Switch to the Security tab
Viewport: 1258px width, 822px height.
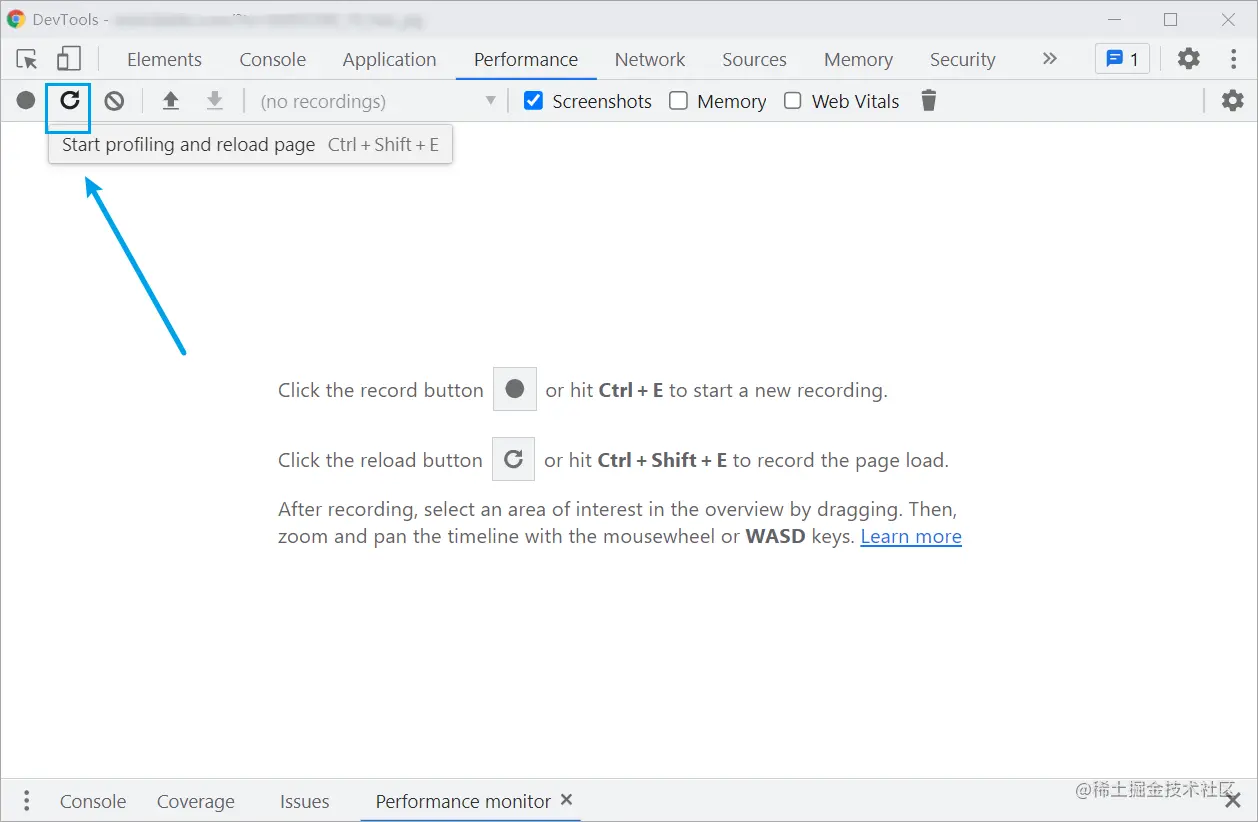(962, 59)
